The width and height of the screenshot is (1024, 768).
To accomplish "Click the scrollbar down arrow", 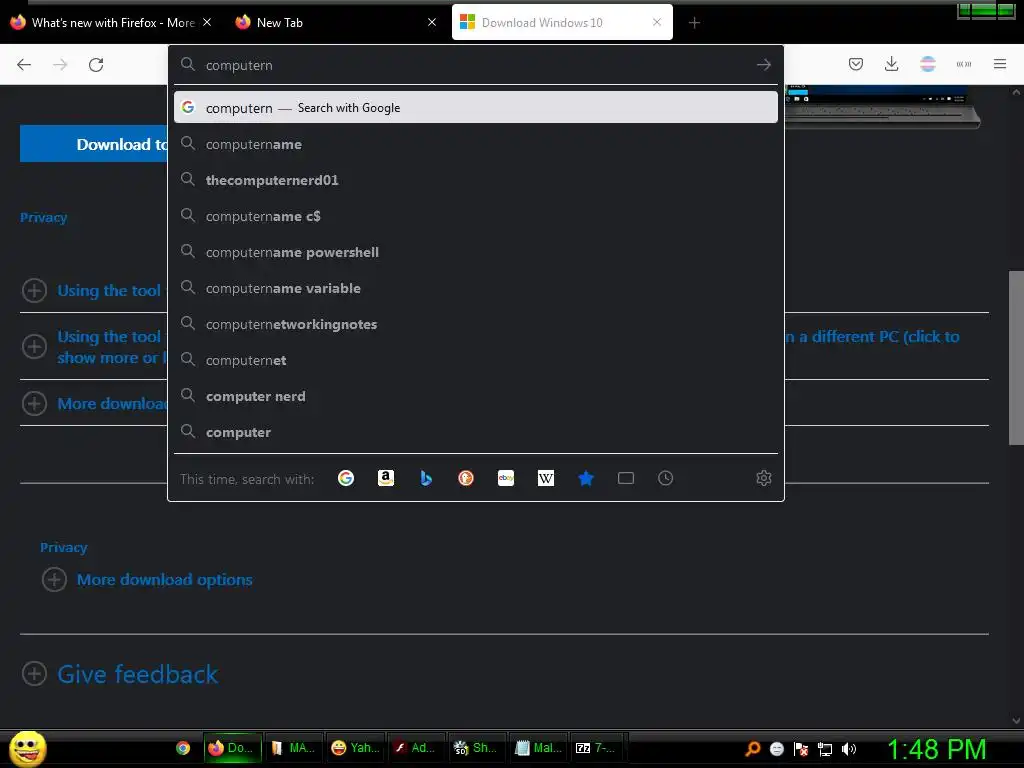I will pos(1016,721).
